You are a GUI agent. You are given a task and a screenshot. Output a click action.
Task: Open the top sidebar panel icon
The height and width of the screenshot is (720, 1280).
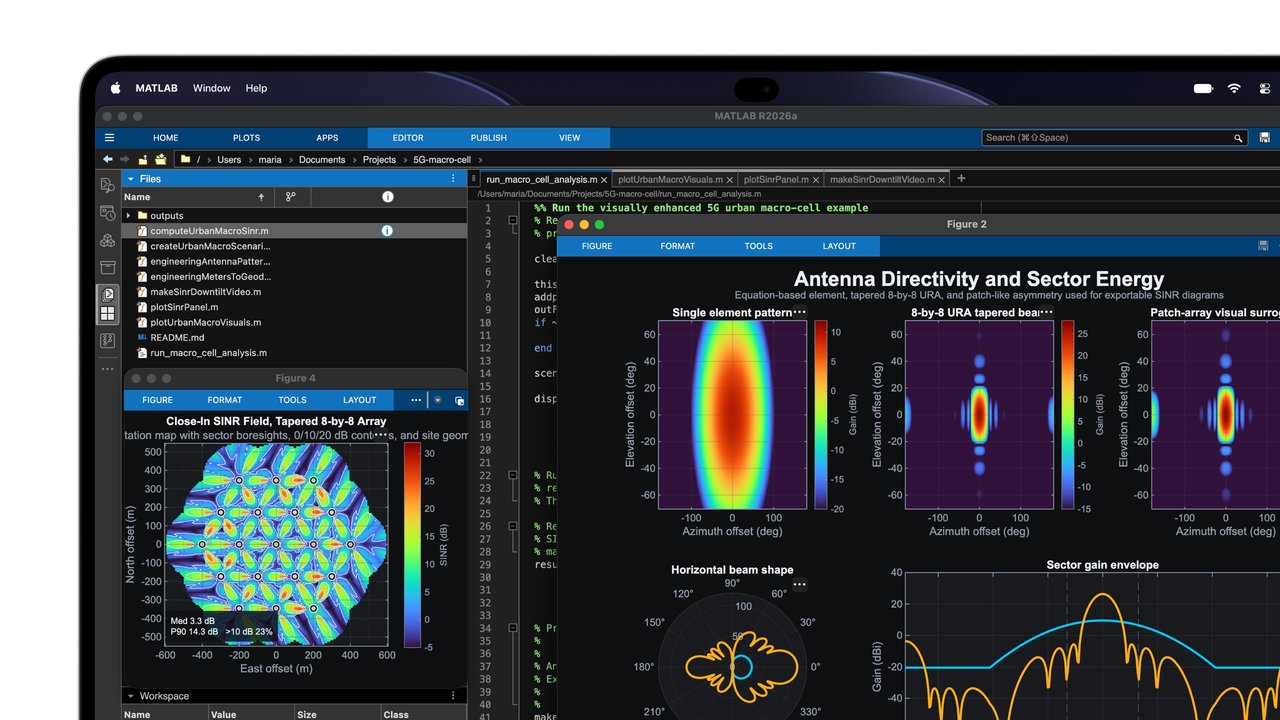[107, 185]
